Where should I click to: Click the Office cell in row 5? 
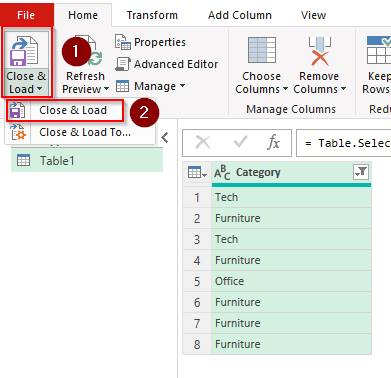tap(291, 281)
